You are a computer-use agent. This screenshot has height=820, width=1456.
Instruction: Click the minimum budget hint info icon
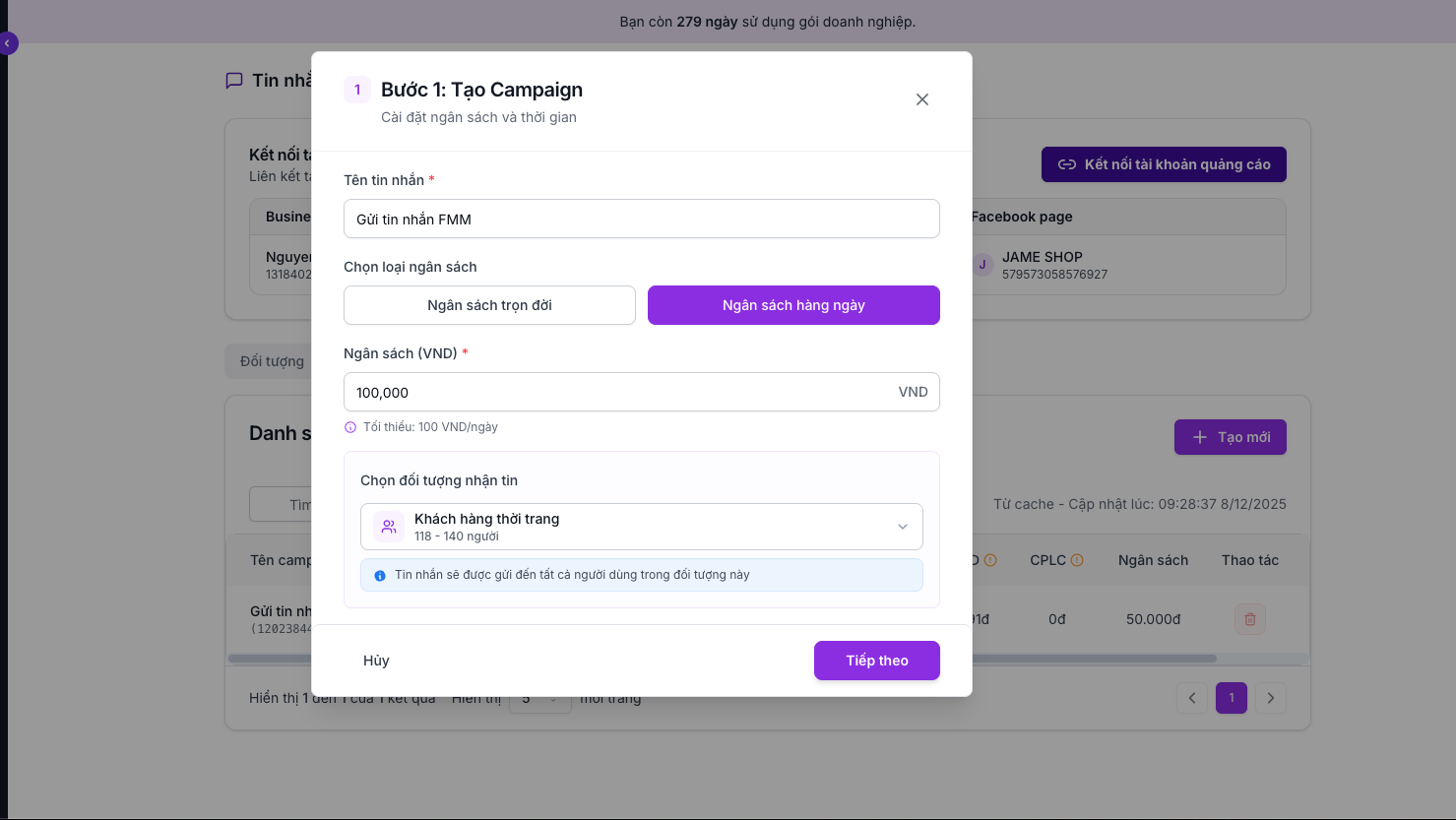click(350, 427)
